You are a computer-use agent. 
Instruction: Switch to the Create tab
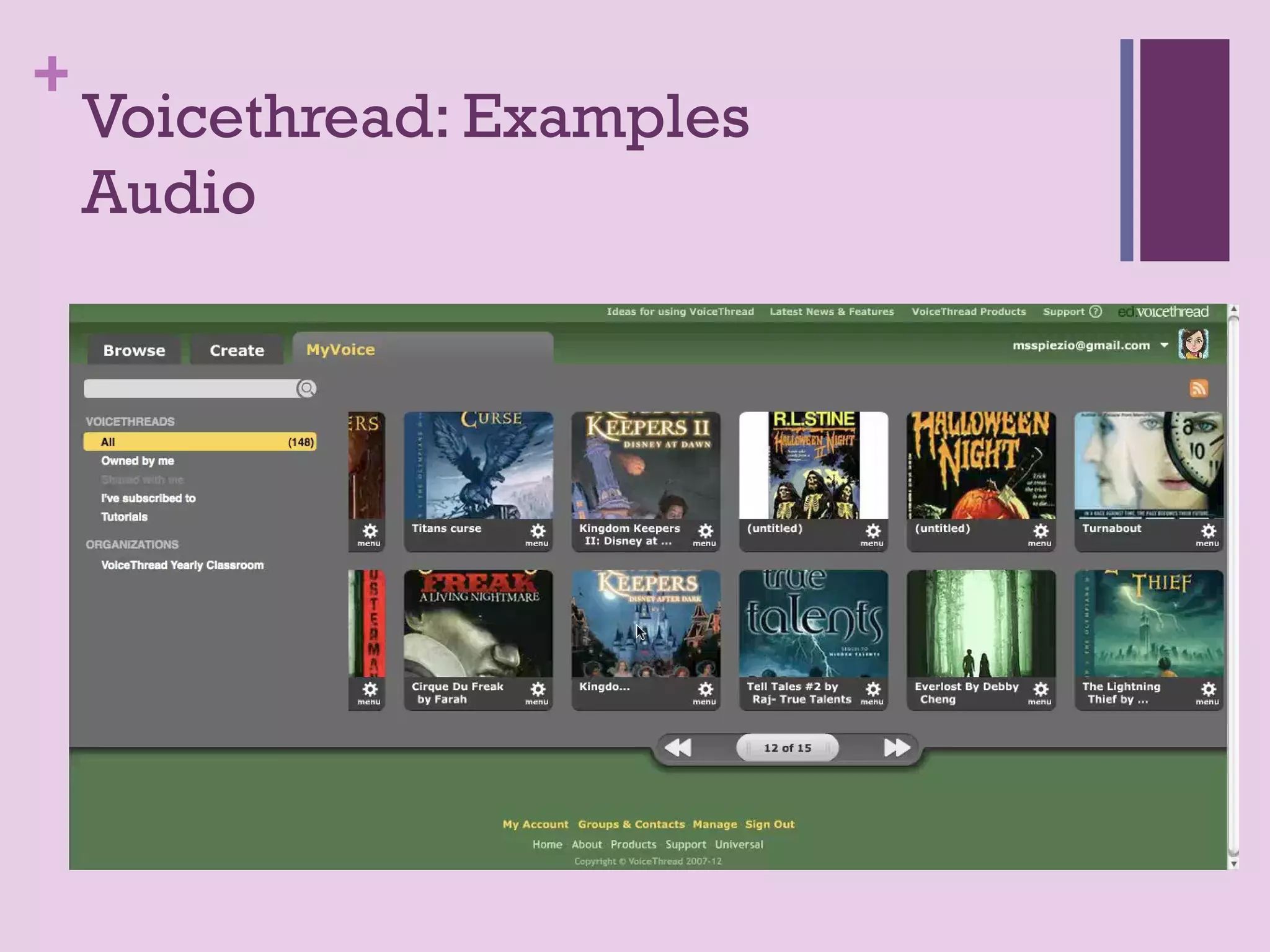[237, 350]
